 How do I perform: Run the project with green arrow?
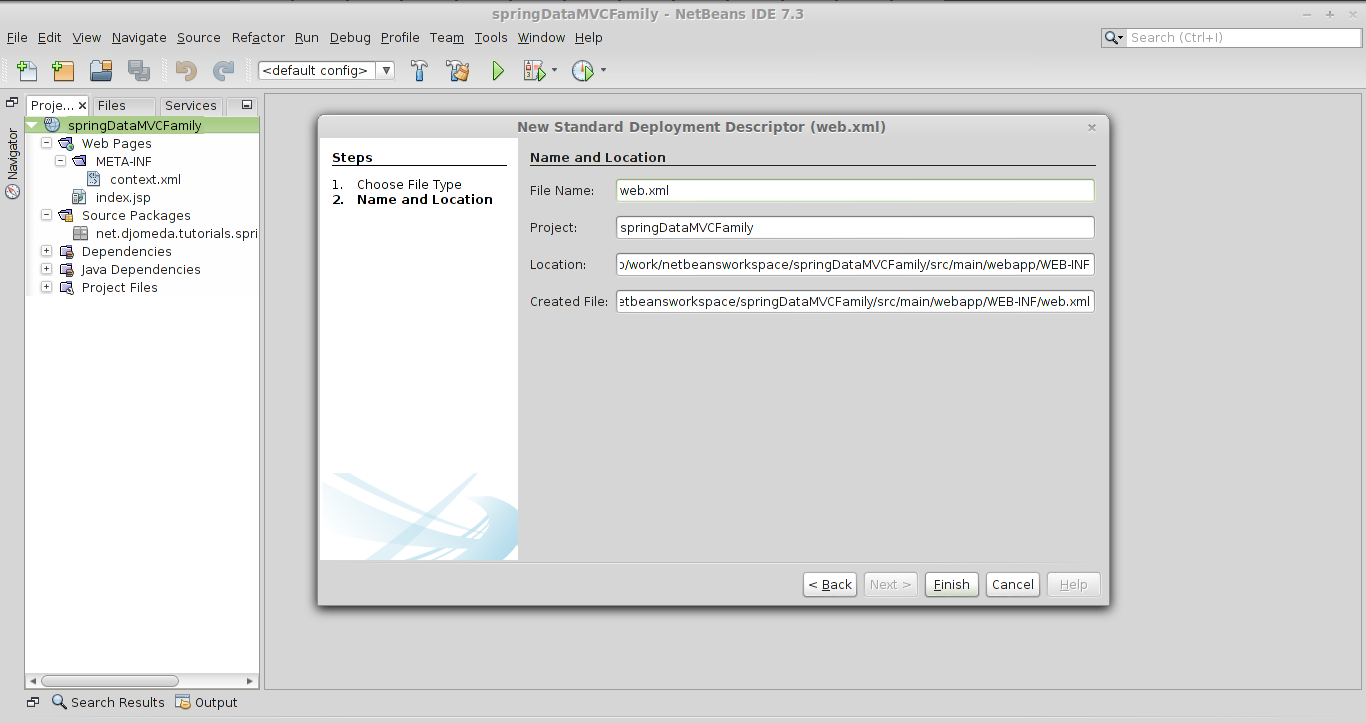497,71
